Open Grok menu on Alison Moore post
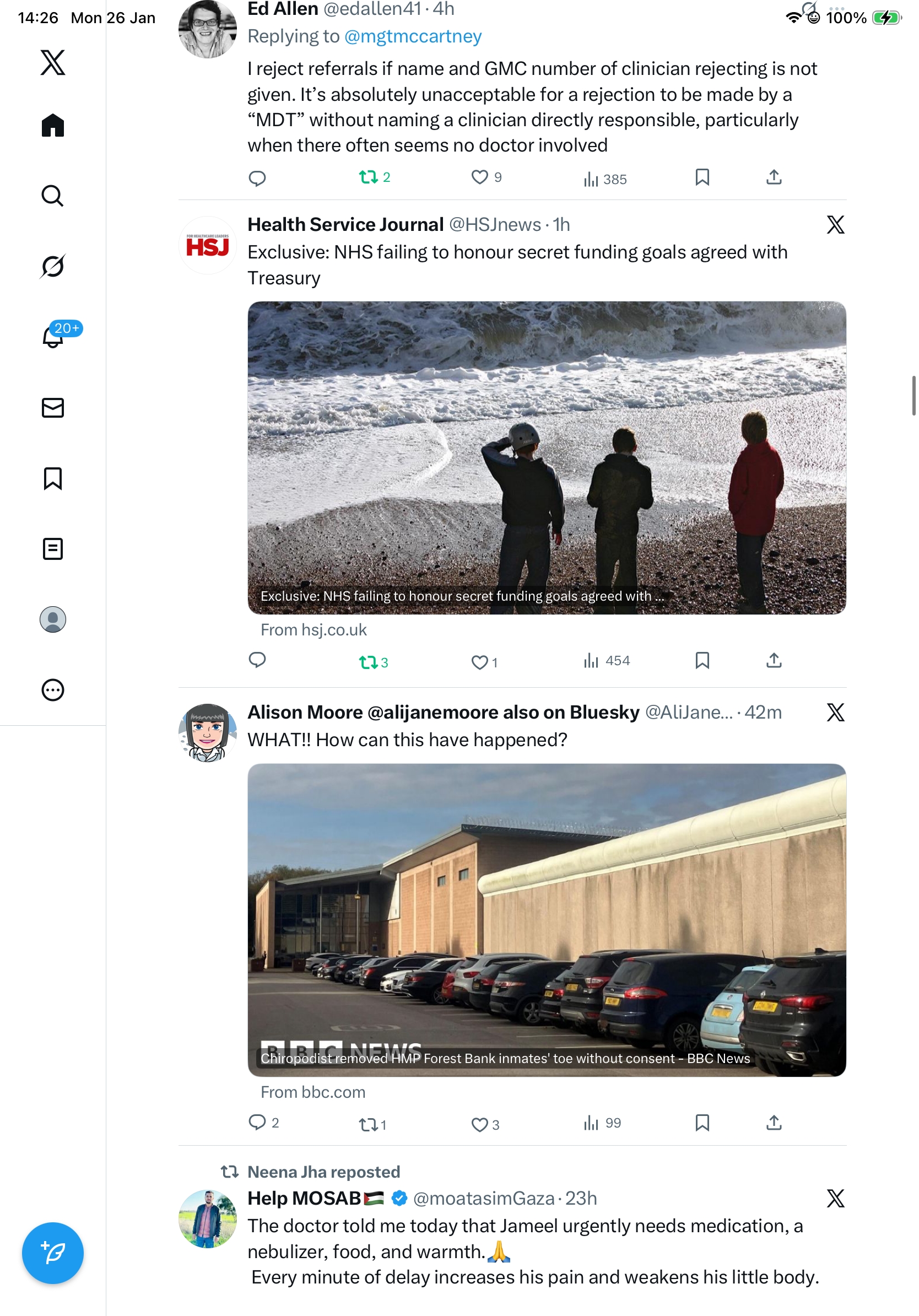 coord(835,713)
